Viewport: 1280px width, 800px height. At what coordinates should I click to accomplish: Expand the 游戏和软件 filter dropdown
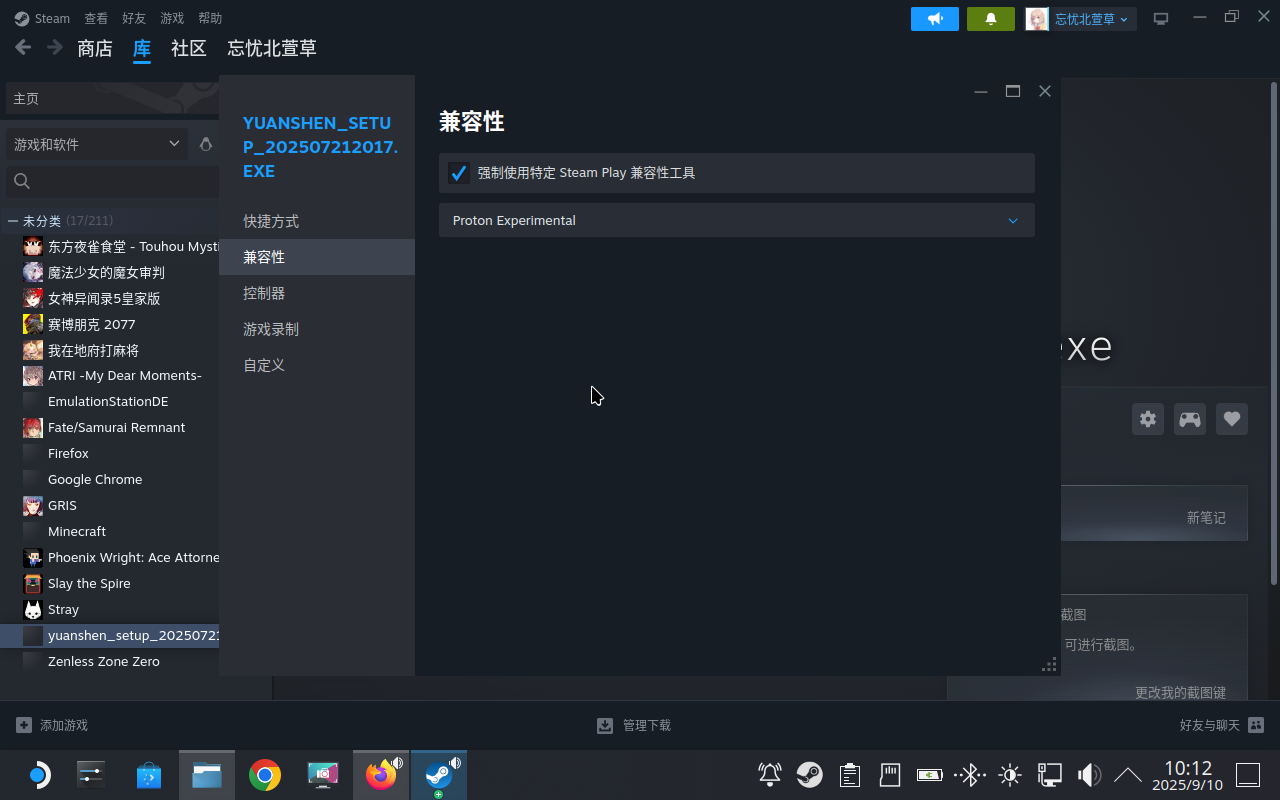(x=97, y=144)
